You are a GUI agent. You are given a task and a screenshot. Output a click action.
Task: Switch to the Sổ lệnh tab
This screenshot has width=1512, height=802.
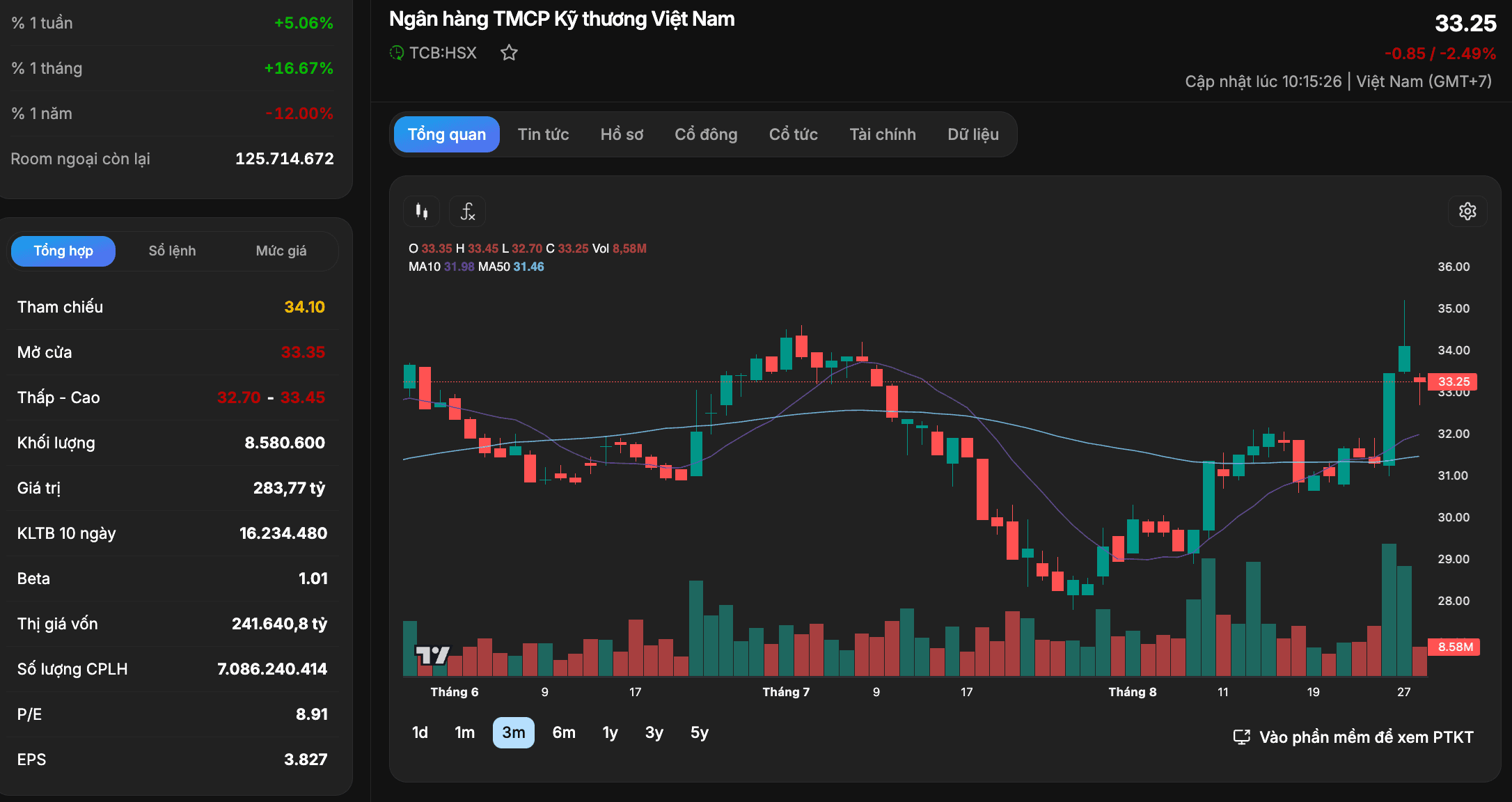click(x=172, y=251)
